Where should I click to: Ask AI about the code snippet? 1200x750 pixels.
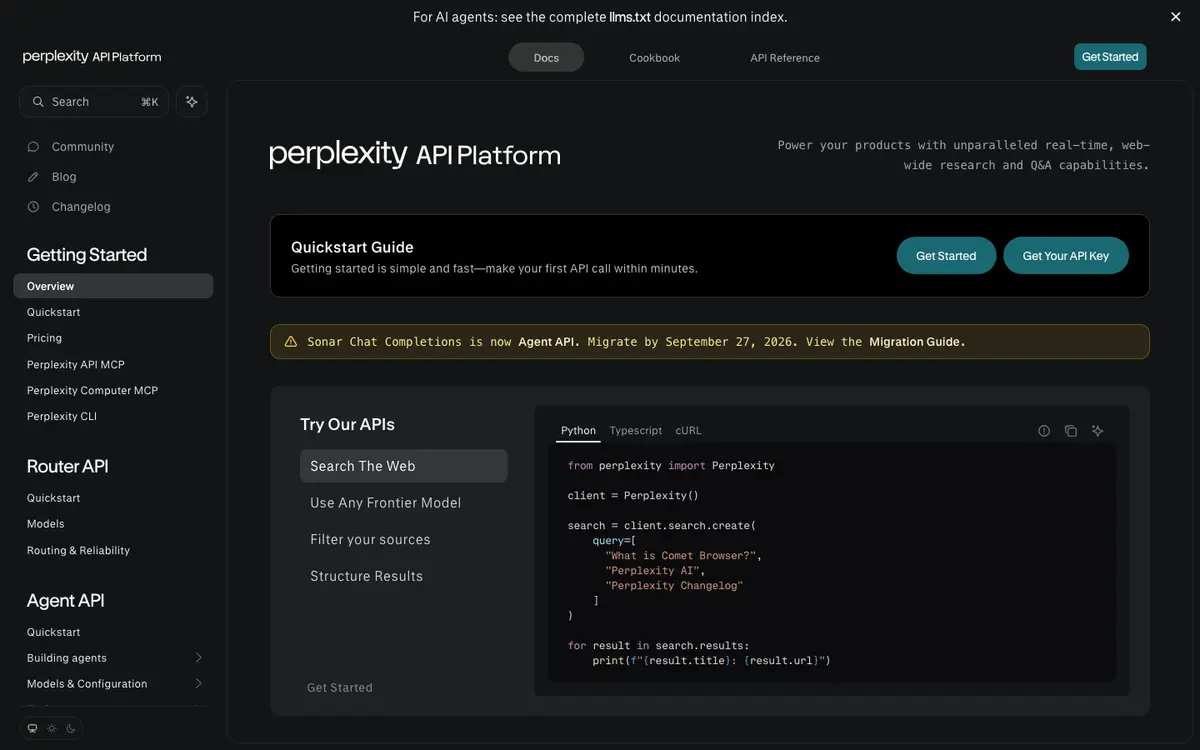coord(1098,431)
